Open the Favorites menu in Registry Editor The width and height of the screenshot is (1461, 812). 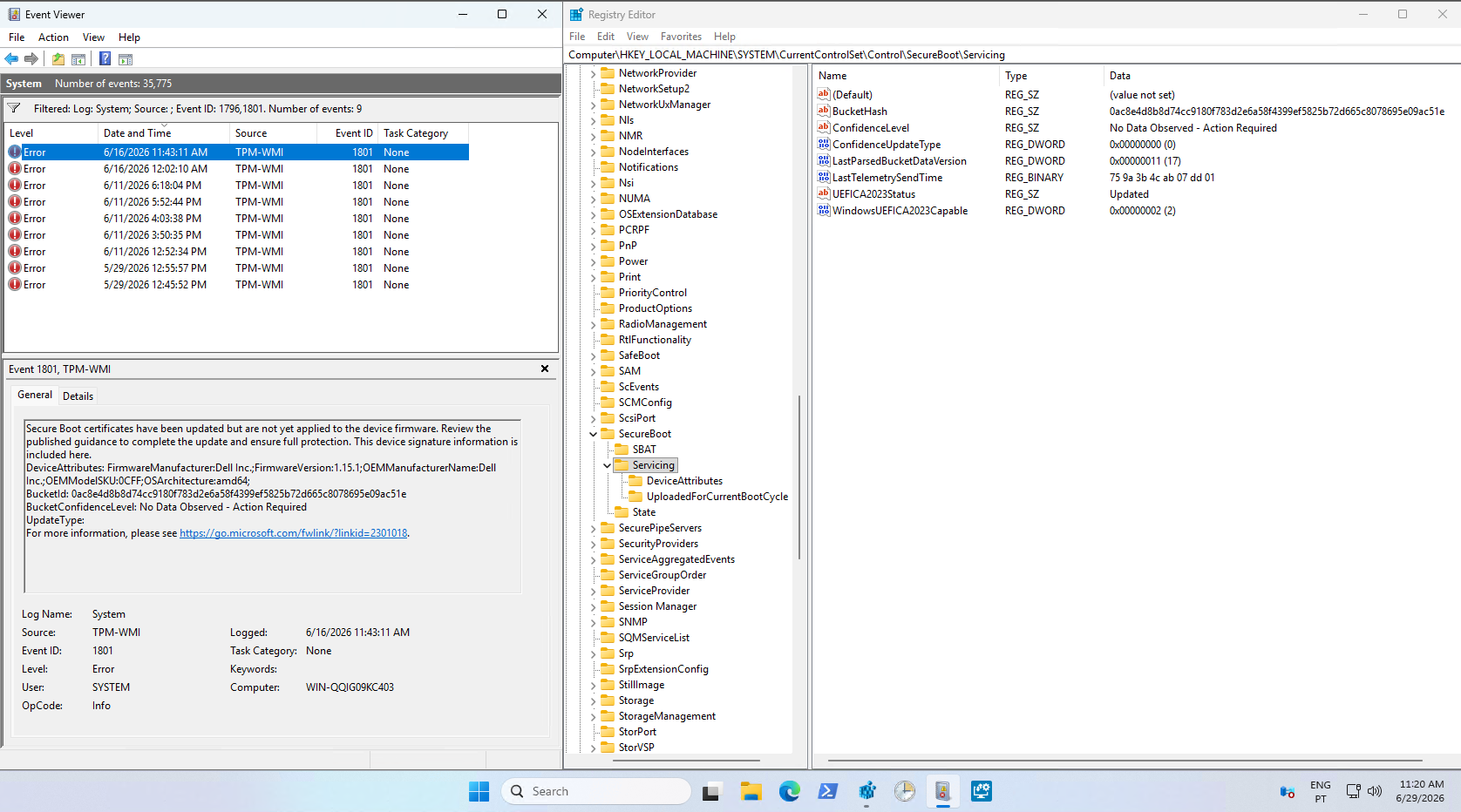(x=681, y=37)
